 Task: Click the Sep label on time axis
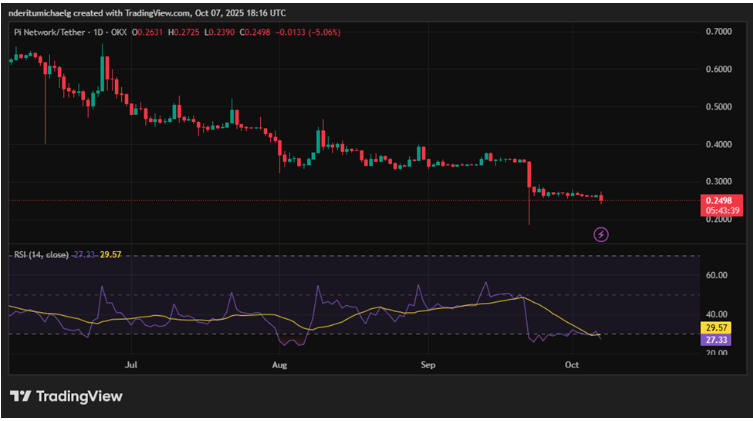click(428, 365)
